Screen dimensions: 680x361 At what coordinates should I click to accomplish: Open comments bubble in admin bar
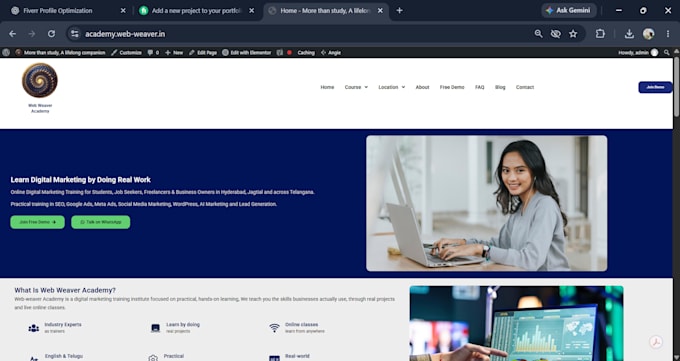point(153,53)
